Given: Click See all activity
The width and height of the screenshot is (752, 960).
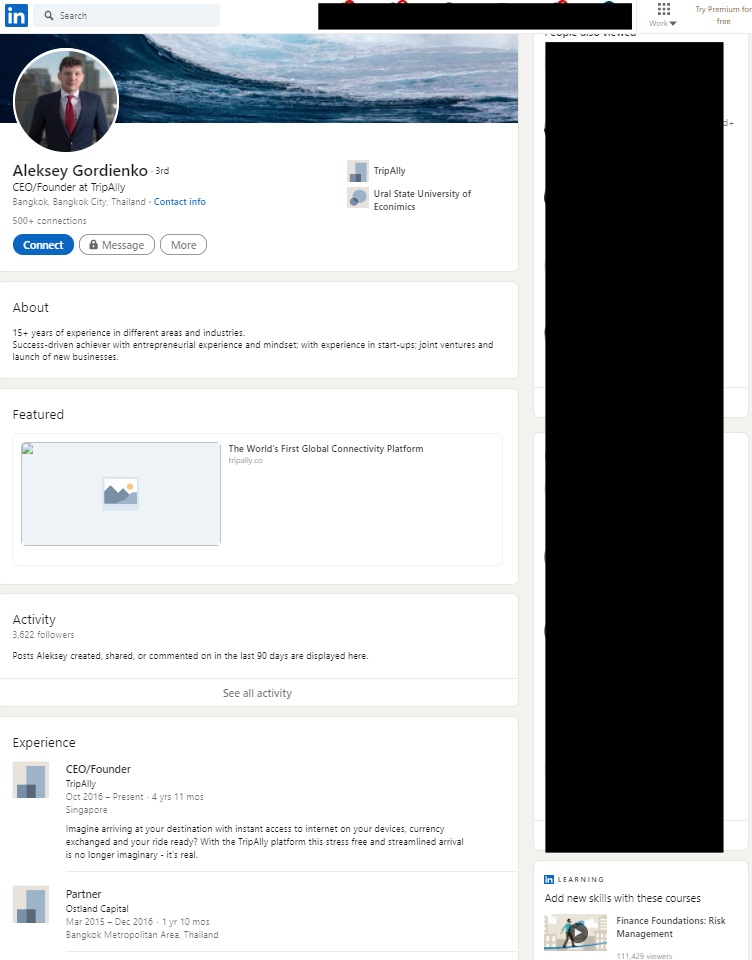Looking at the screenshot, I should point(257,693).
